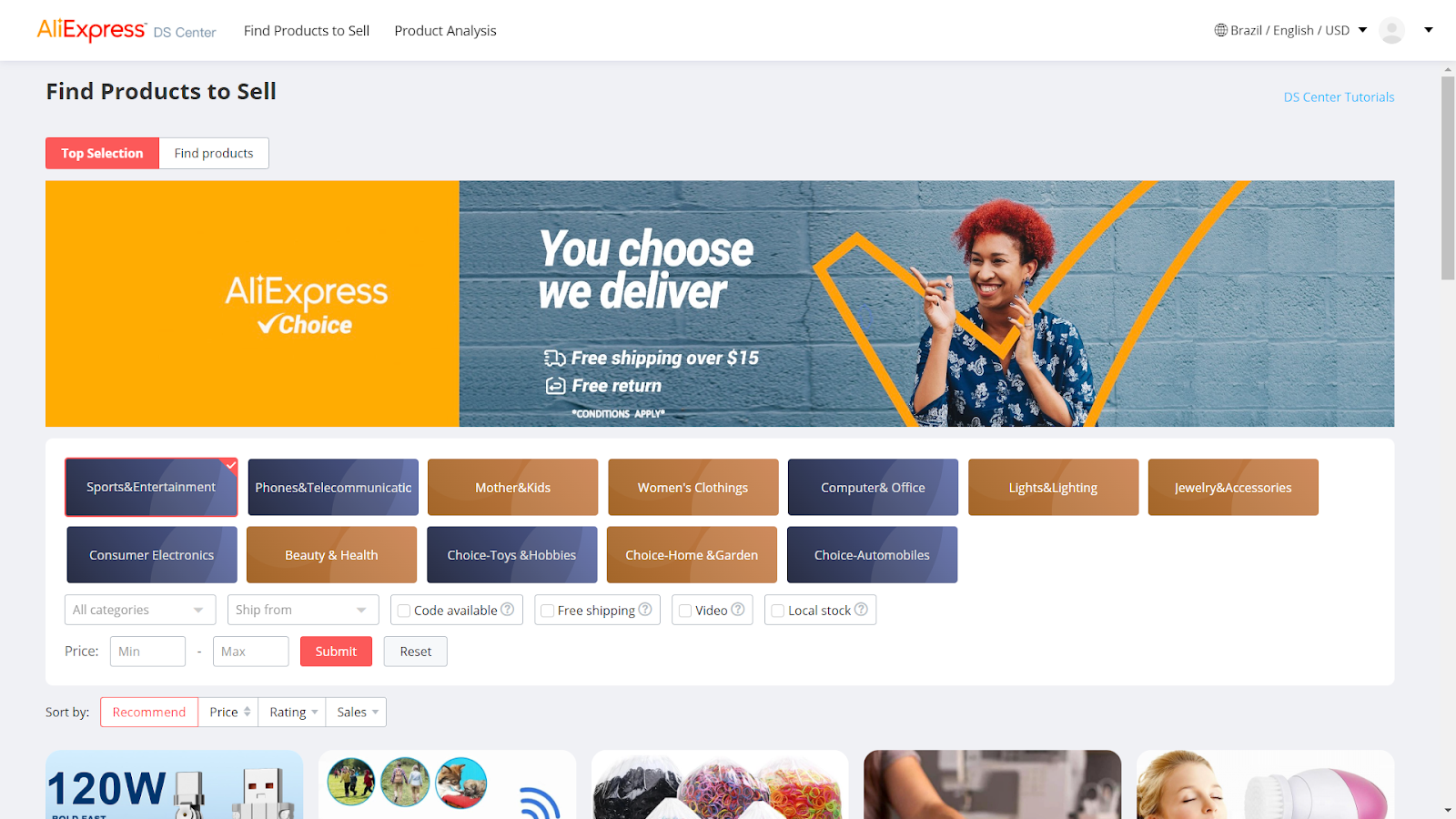Click the globe icon beside Brazil / English
Image resolution: width=1456 pixels, height=819 pixels.
1220,30
